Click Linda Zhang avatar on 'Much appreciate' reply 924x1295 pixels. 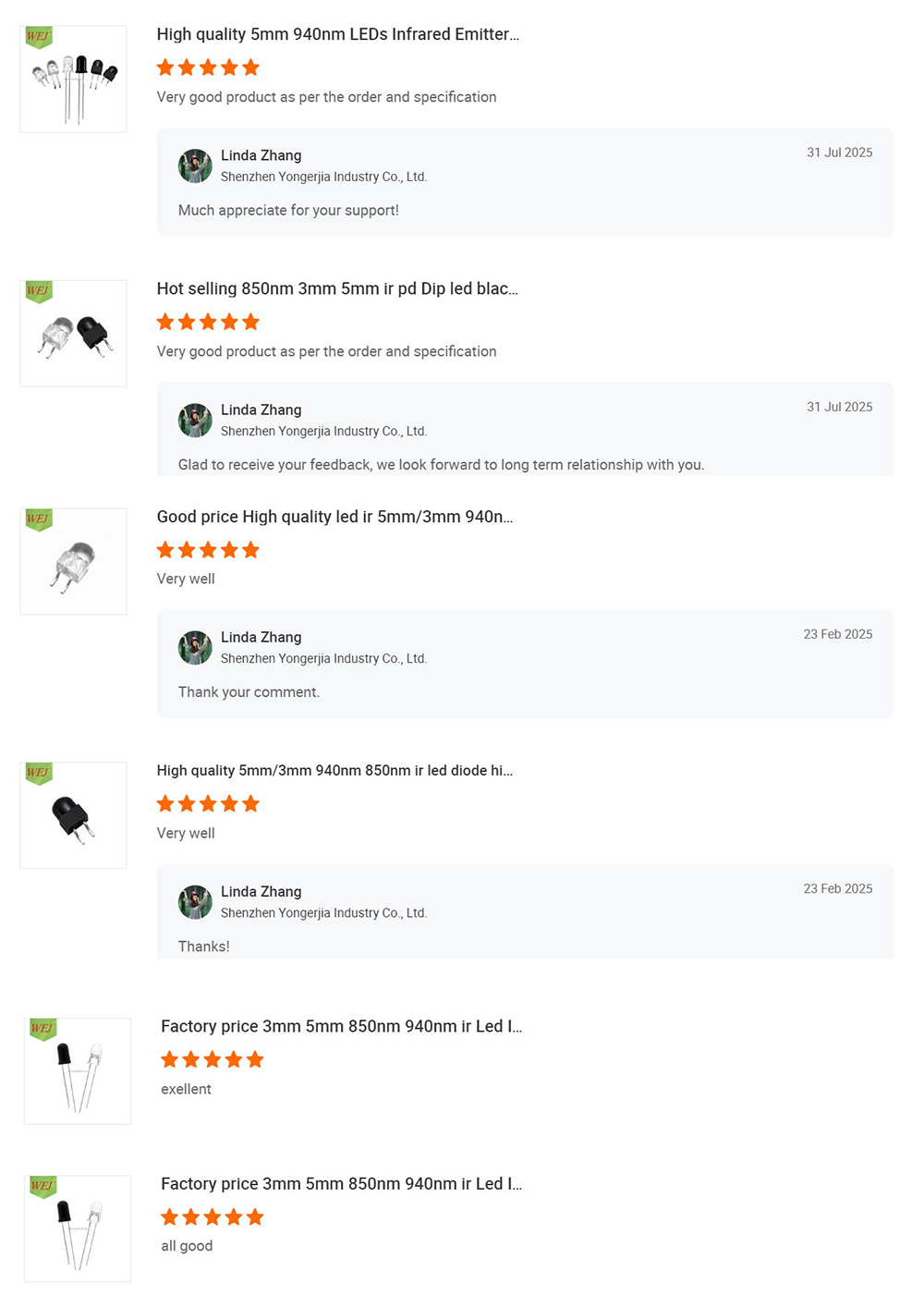point(195,165)
